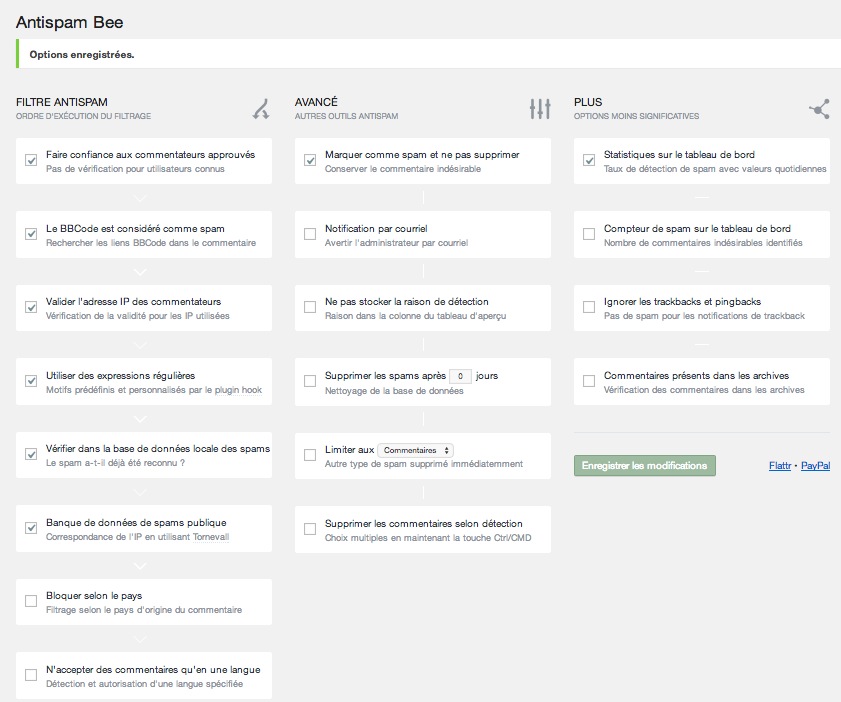Enable Notification par courriel checkbox
The width and height of the screenshot is (841, 702).
point(310,234)
